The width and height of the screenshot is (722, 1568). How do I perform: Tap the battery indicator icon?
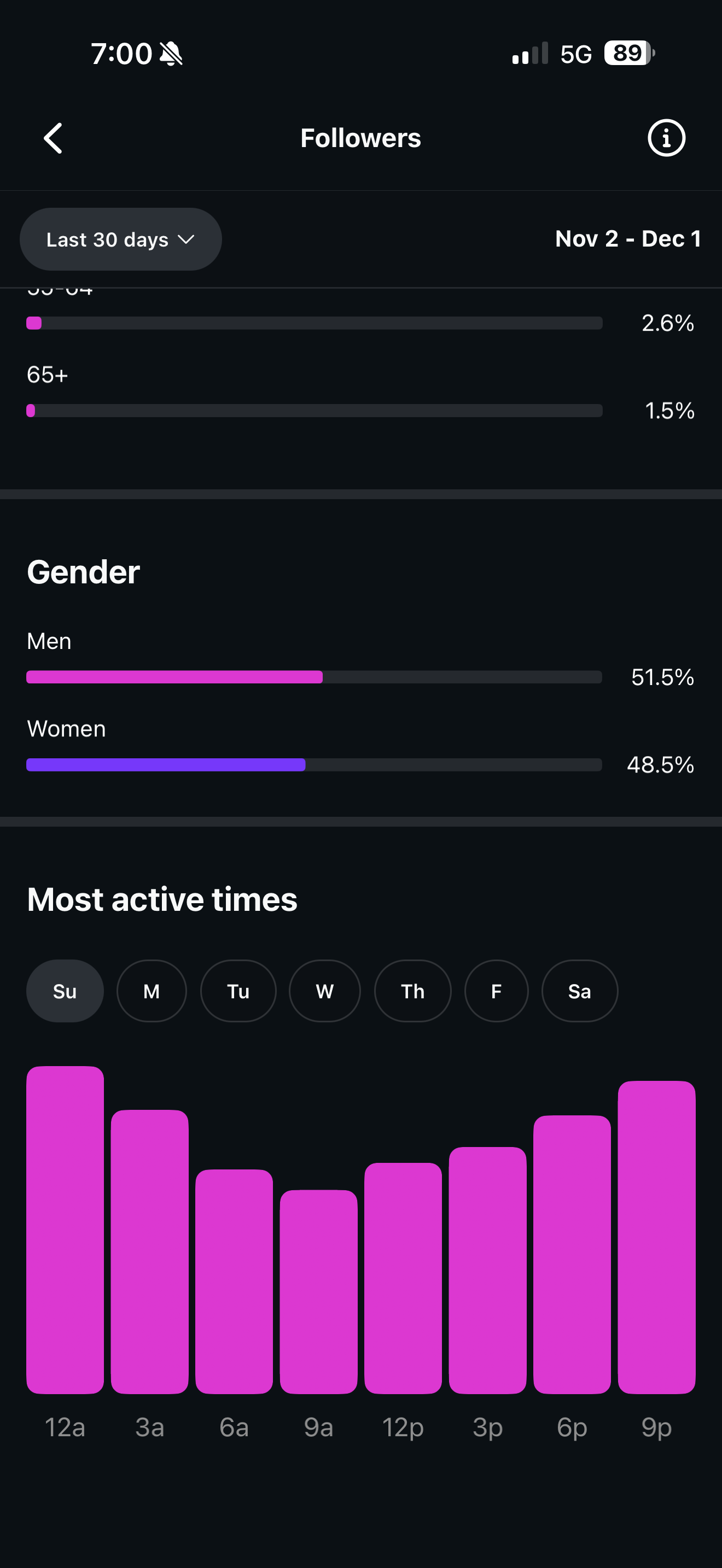[x=629, y=53]
